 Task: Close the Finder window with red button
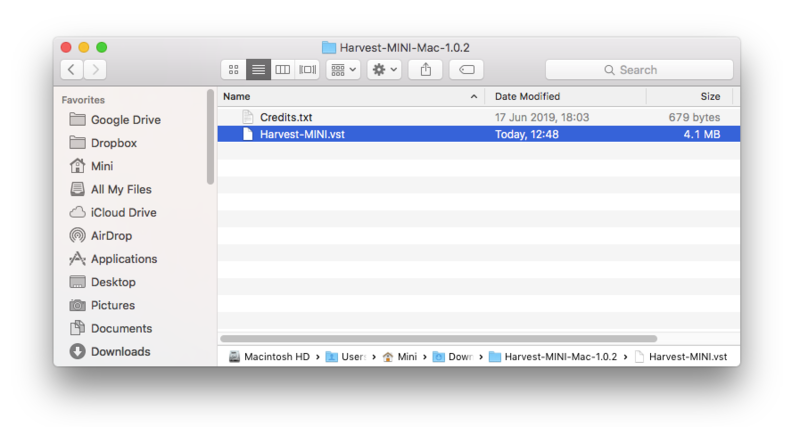click(66, 47)
